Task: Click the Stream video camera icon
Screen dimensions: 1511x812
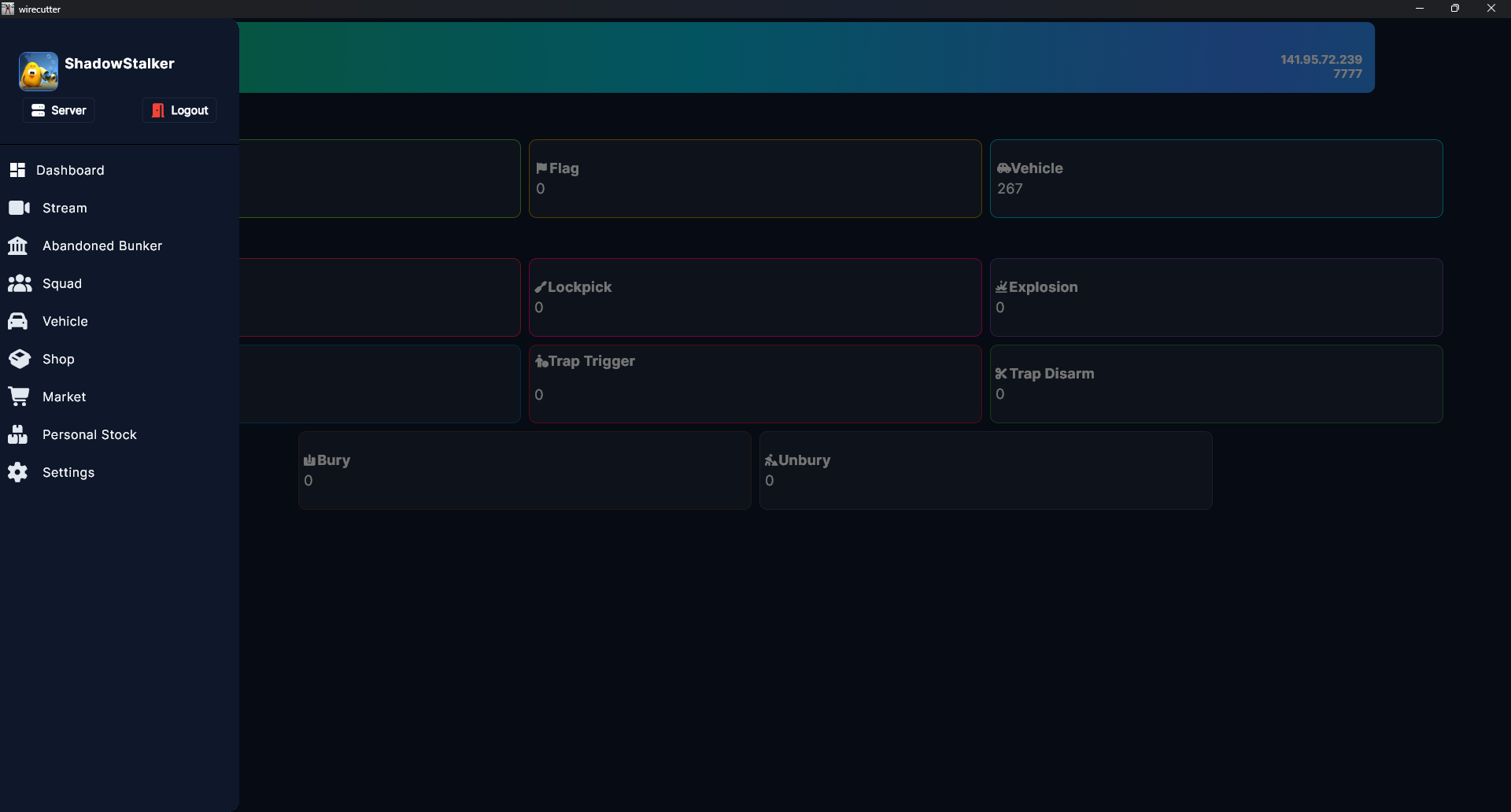Action: [x=19, y=208]
